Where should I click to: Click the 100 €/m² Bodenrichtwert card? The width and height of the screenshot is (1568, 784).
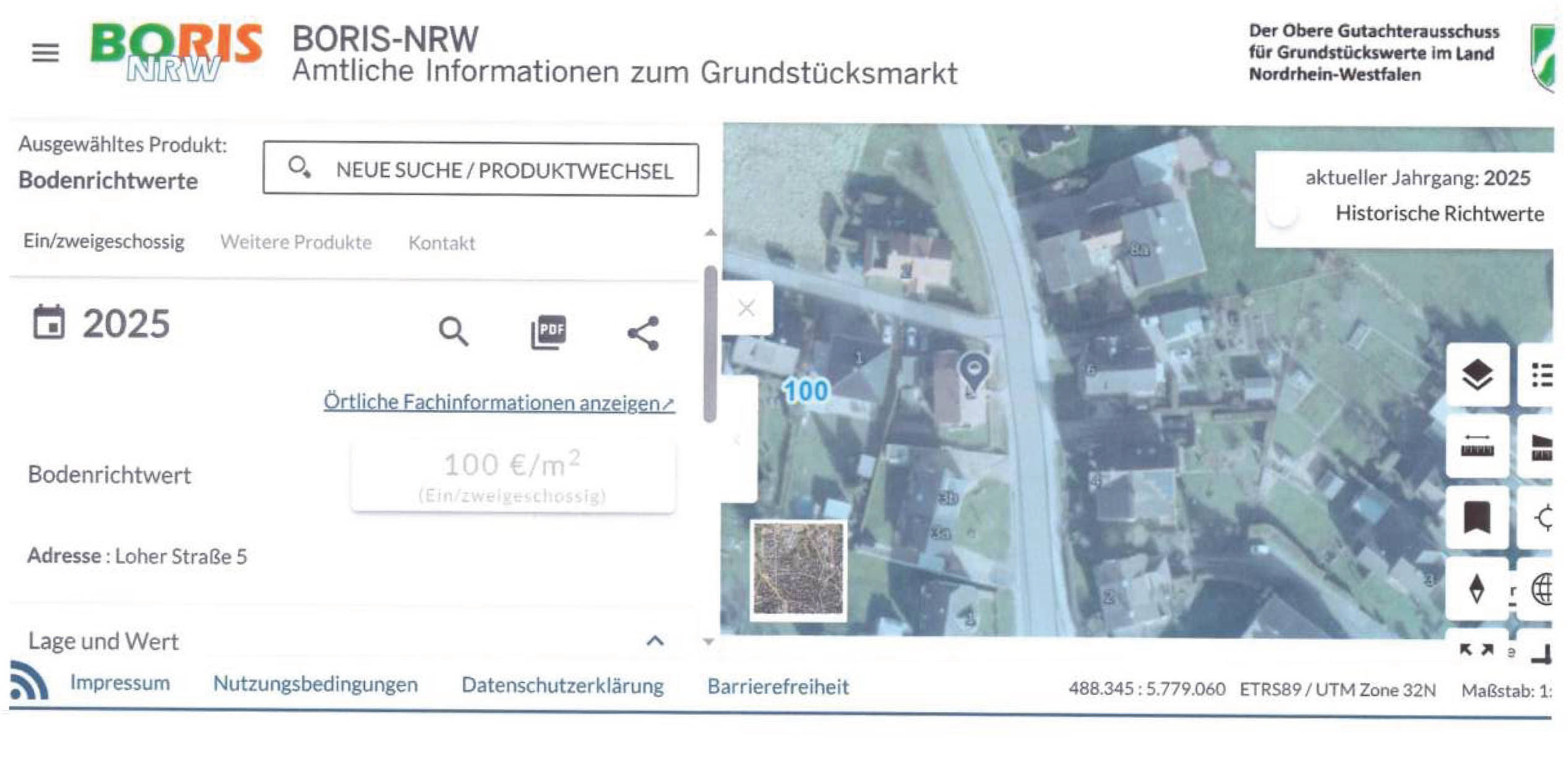point(513,476)
